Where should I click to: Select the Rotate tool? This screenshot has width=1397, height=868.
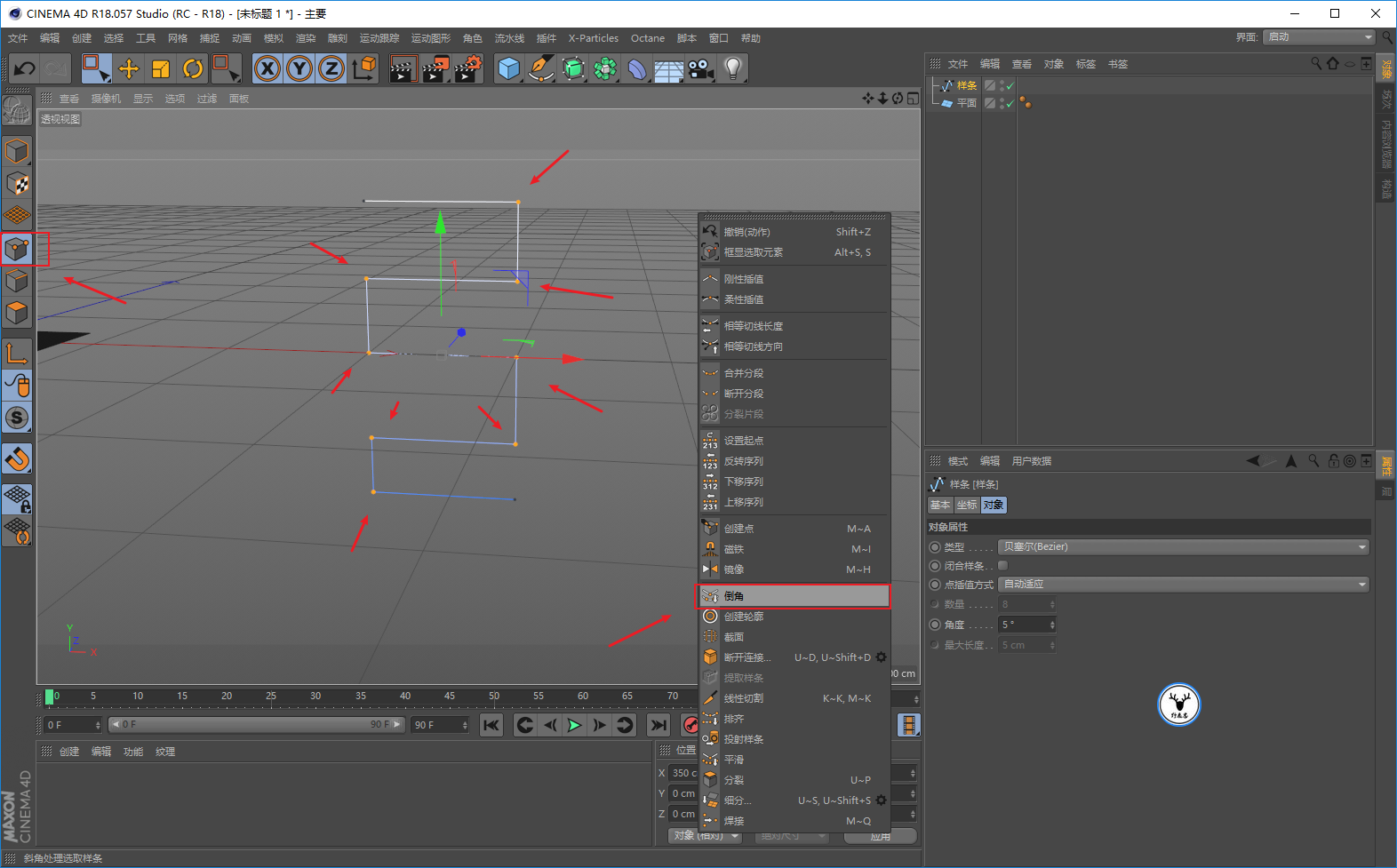(193, 68)
